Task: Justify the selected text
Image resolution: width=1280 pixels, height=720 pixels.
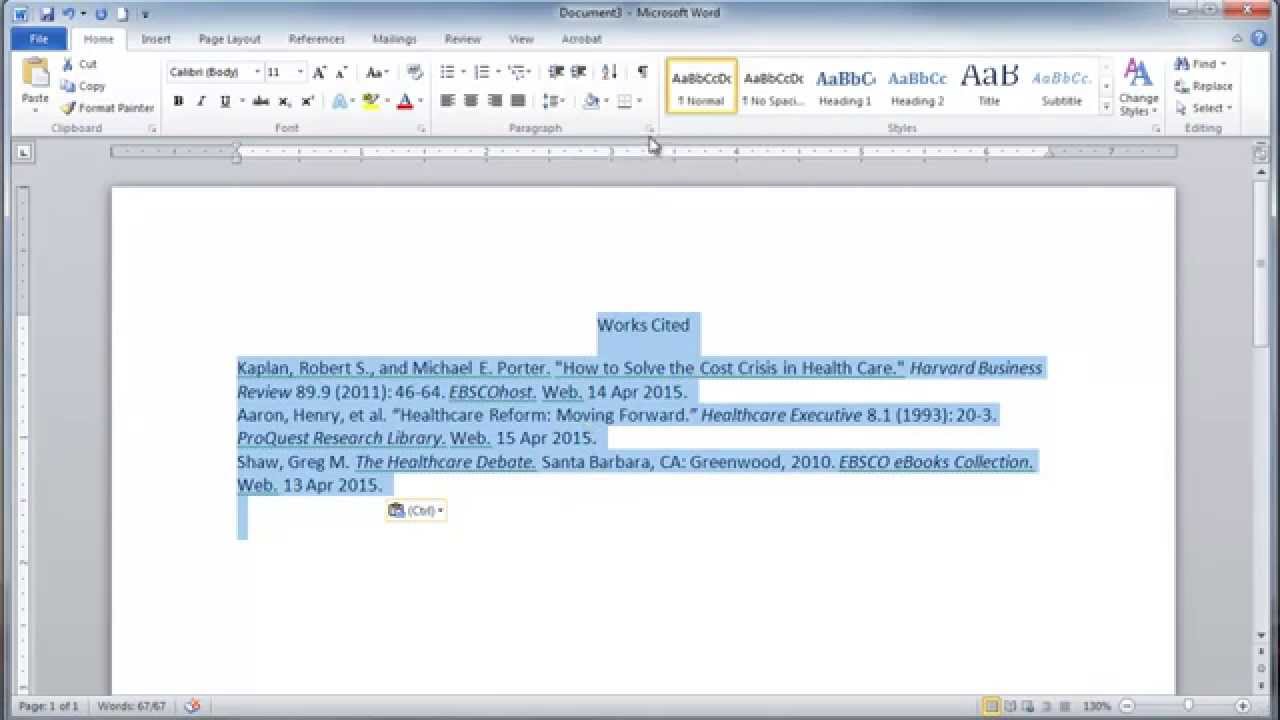Action: coord(518,101)
